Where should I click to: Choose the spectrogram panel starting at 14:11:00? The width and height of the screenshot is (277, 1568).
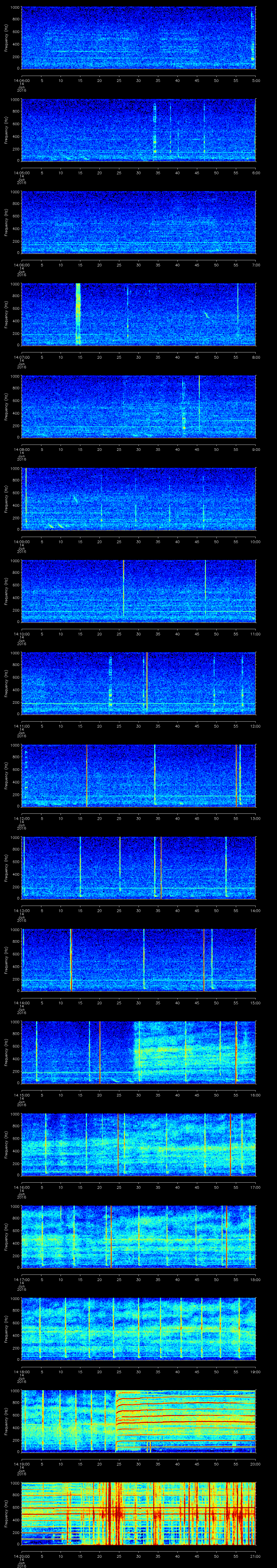pos(138,683)
